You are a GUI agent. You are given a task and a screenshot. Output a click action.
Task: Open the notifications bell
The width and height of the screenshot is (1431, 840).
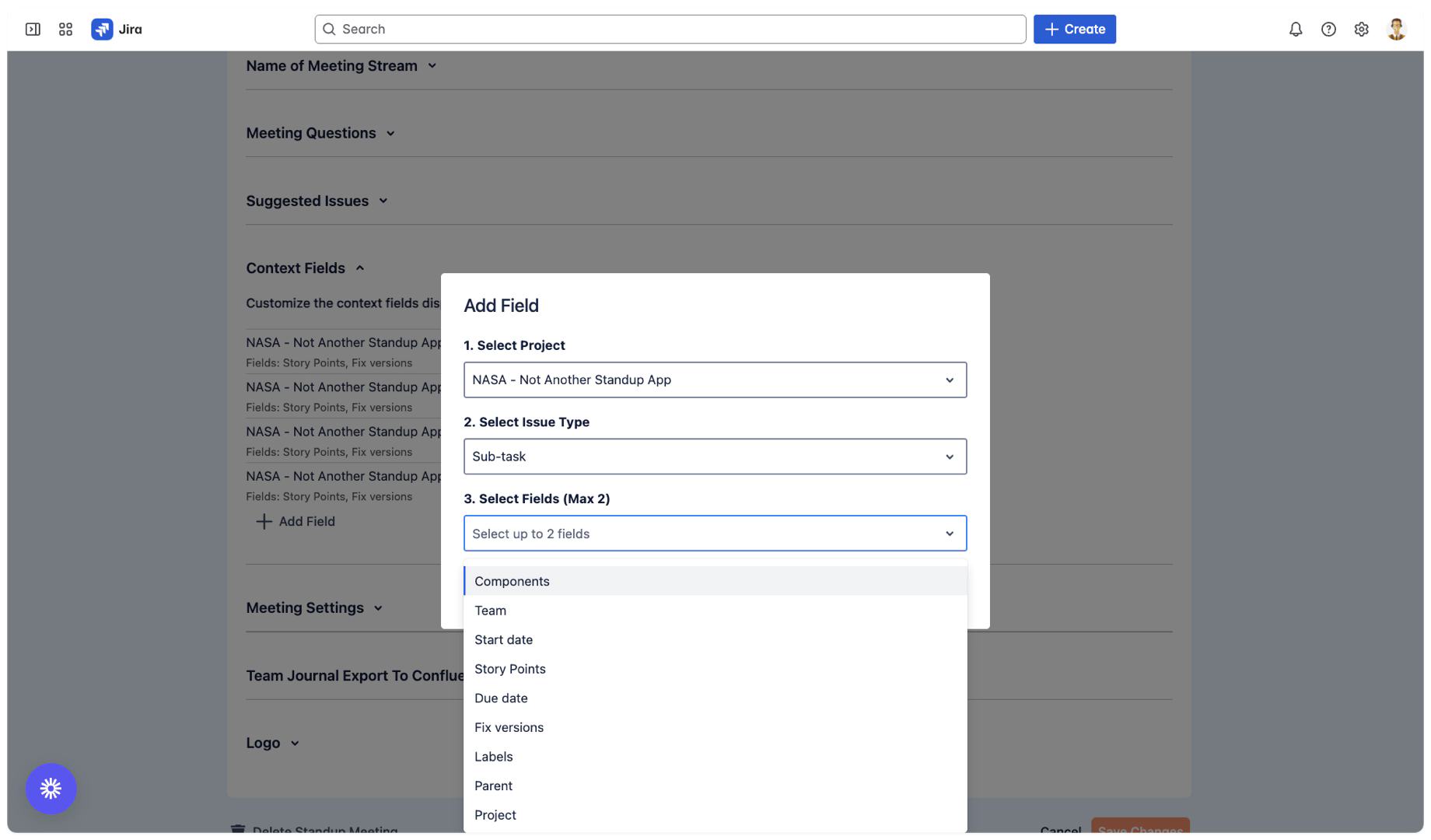(x=1296, y=29)
